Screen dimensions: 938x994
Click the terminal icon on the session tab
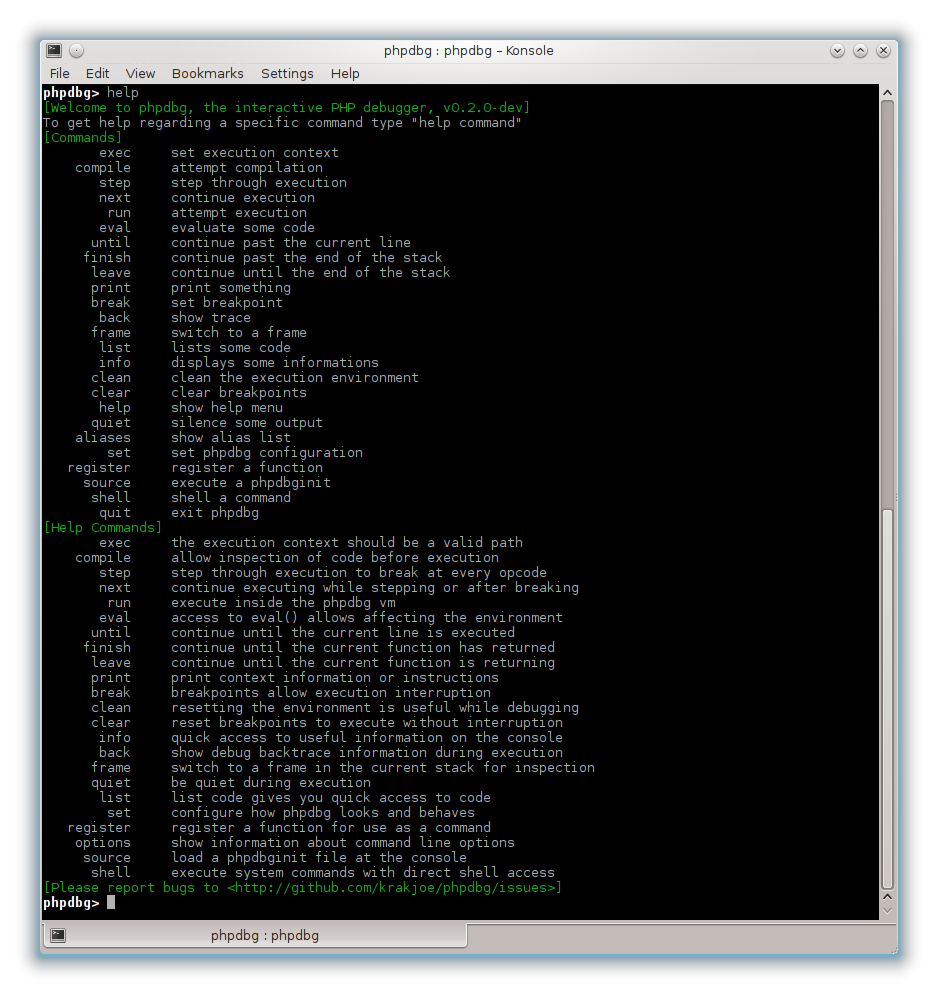click(58, 936)
